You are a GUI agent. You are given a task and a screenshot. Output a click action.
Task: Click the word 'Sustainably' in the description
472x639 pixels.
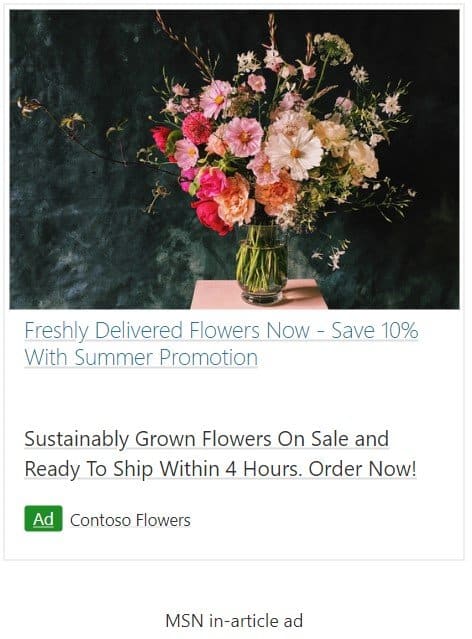tap(76, 439)
